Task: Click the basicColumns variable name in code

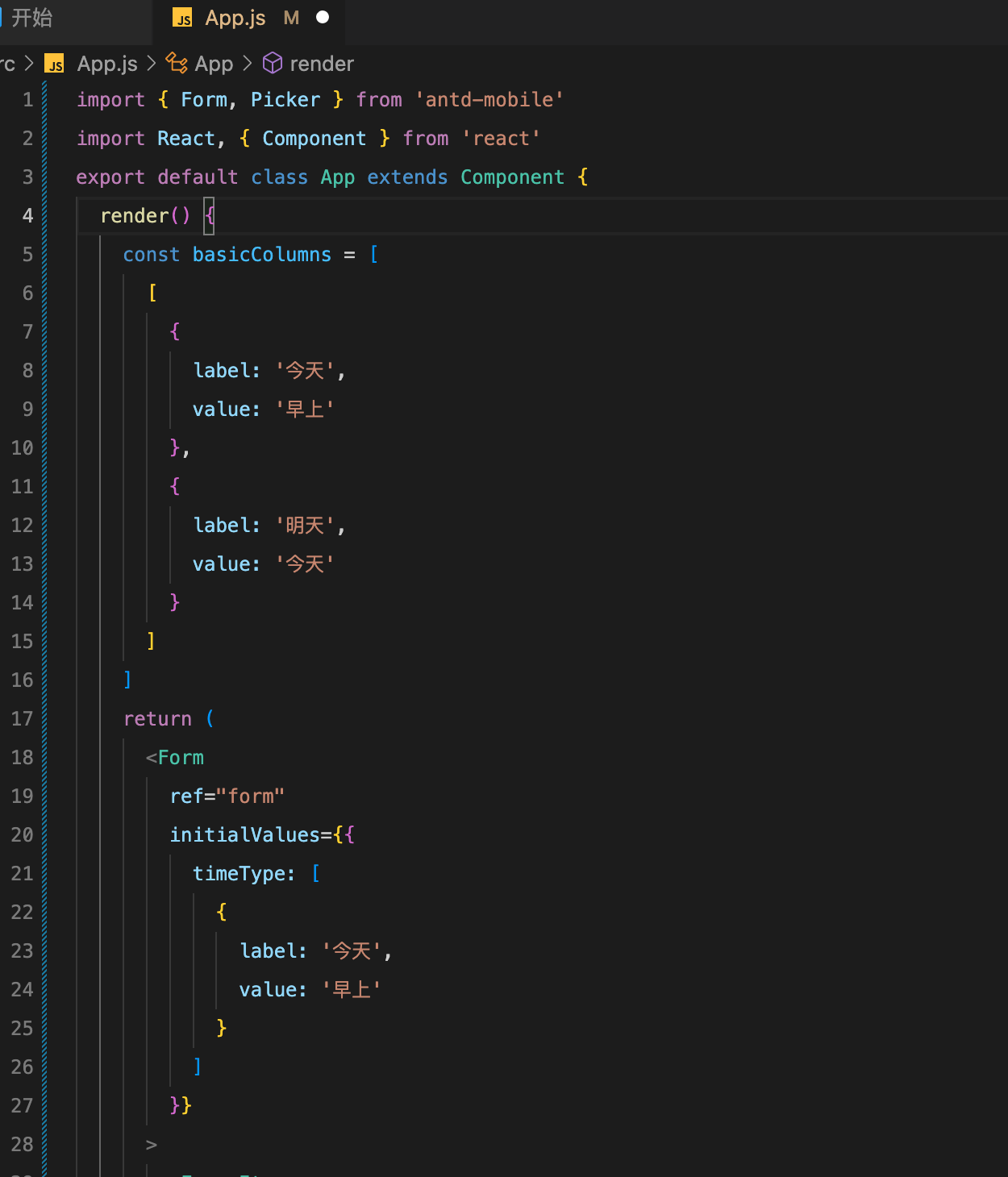Action: (x=261, y=254)
